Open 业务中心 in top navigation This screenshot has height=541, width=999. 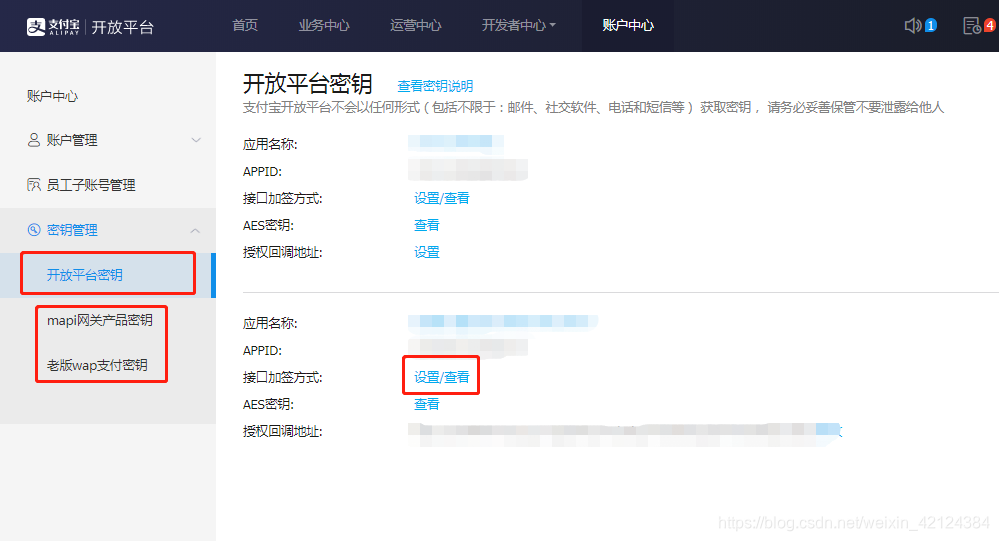(x=324, y=25)
